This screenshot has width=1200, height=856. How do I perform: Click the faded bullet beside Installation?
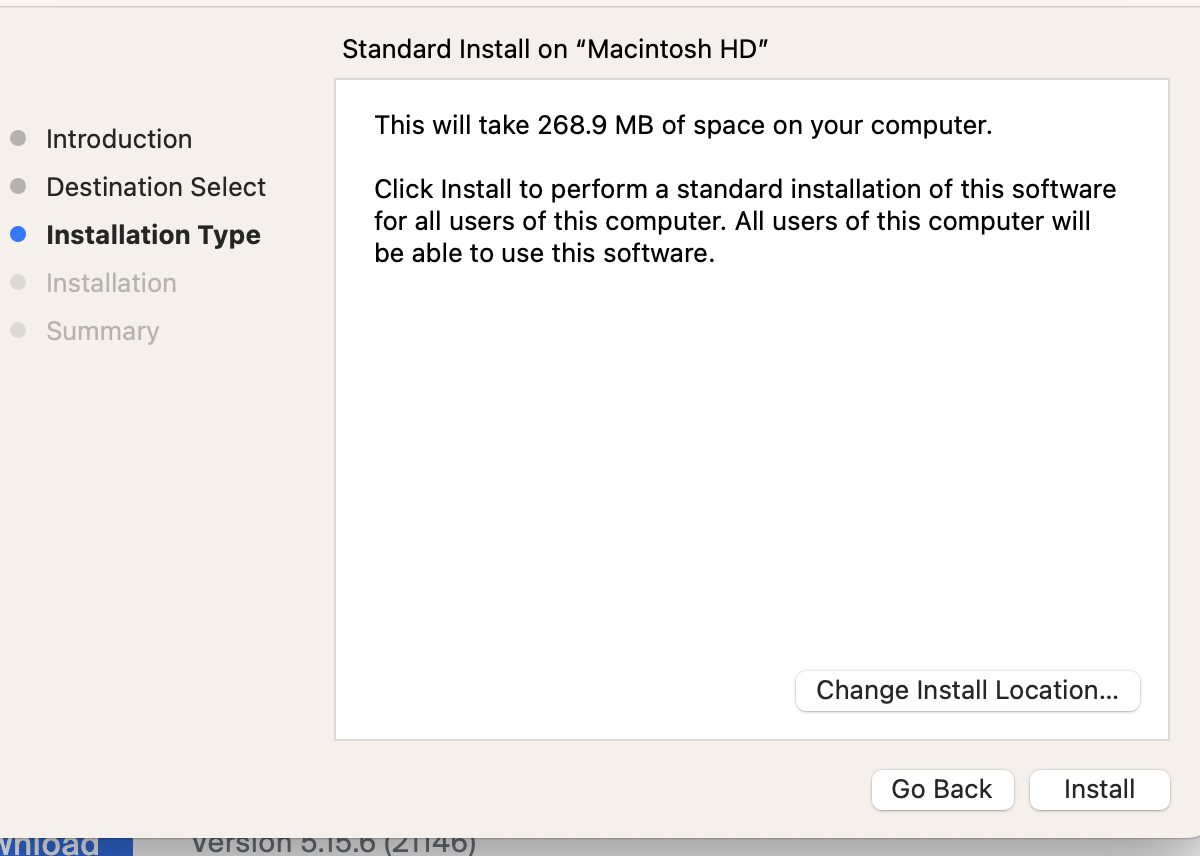coord(18,283)
